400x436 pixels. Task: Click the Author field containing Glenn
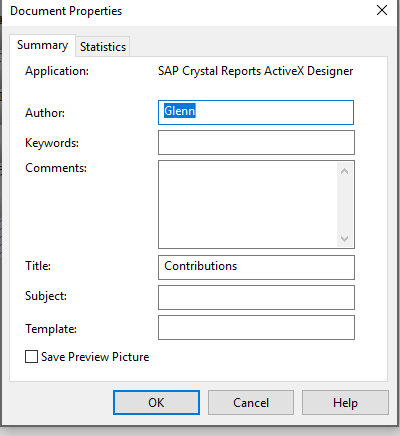256,112
